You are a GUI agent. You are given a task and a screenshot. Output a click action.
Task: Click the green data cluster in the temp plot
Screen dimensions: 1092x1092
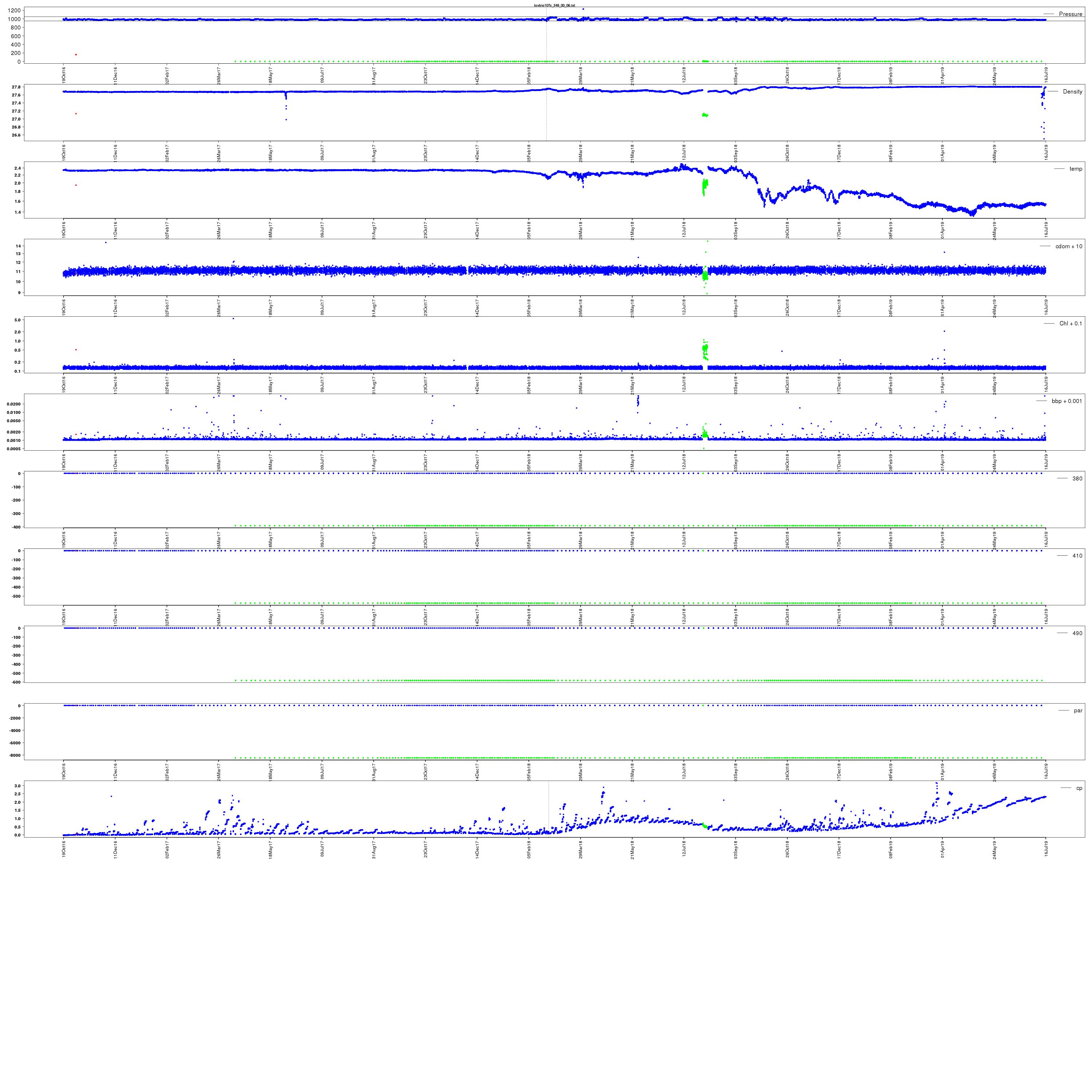[705, 187]
